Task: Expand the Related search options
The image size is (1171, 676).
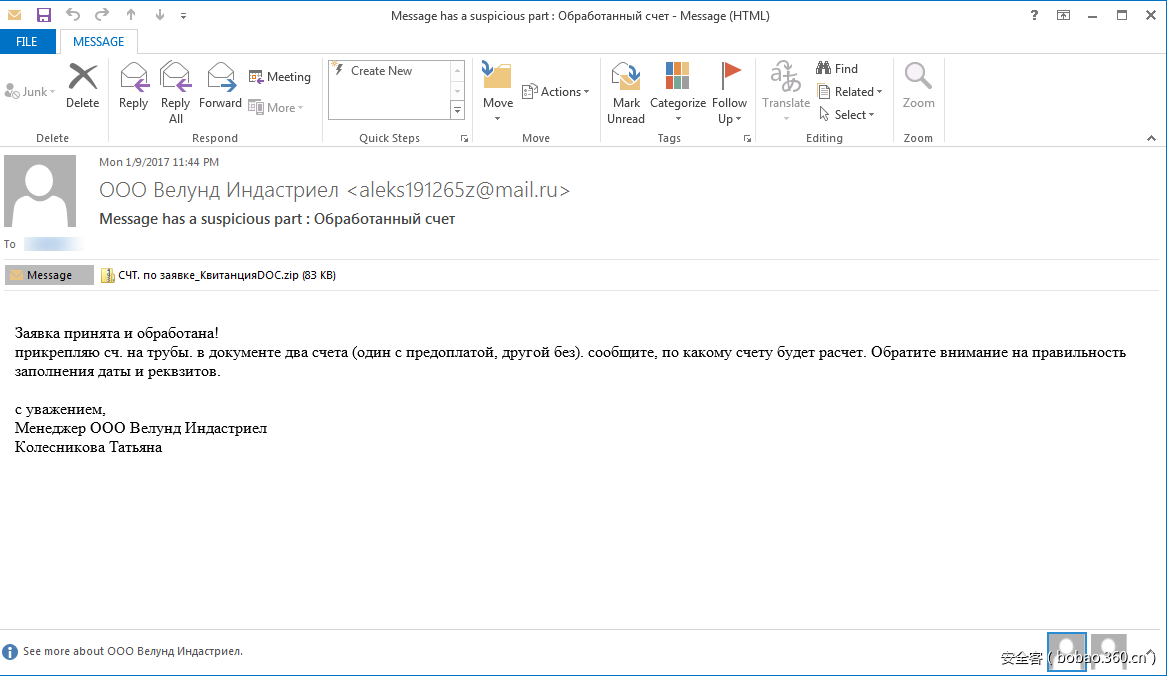Action: pos(850,91)
